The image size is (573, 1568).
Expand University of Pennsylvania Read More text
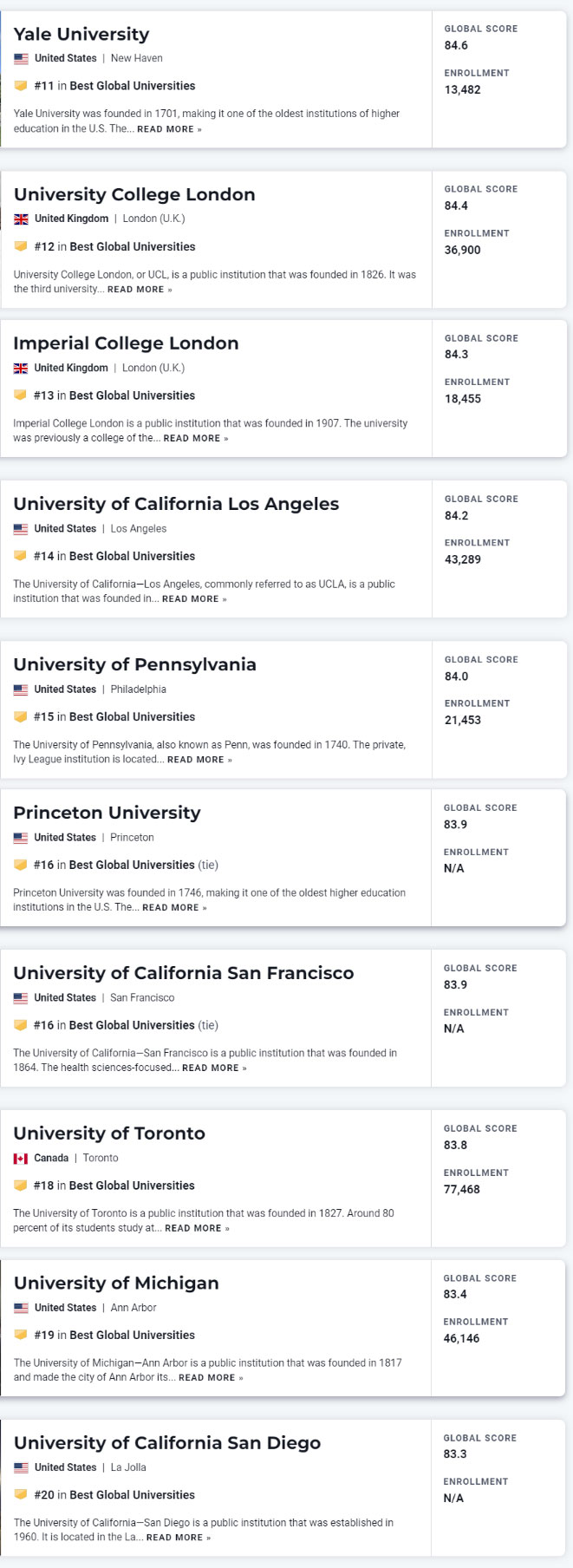pos(199,760)
